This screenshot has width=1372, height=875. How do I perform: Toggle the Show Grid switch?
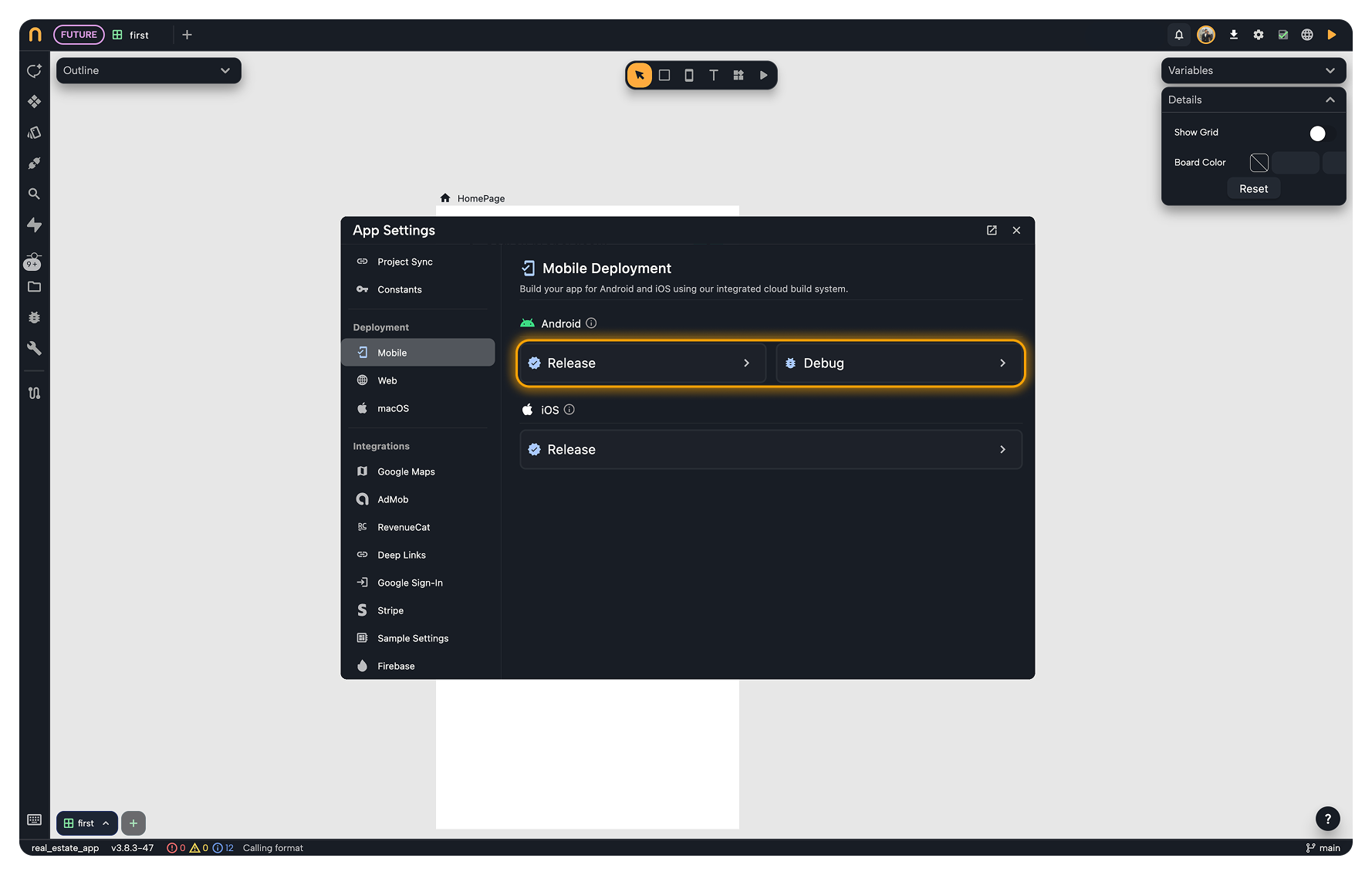[1321, 133]
